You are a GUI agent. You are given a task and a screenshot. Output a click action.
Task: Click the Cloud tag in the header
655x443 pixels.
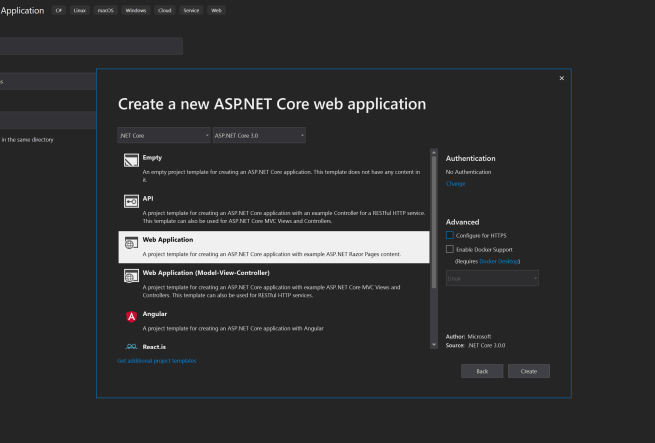(165, 10)
